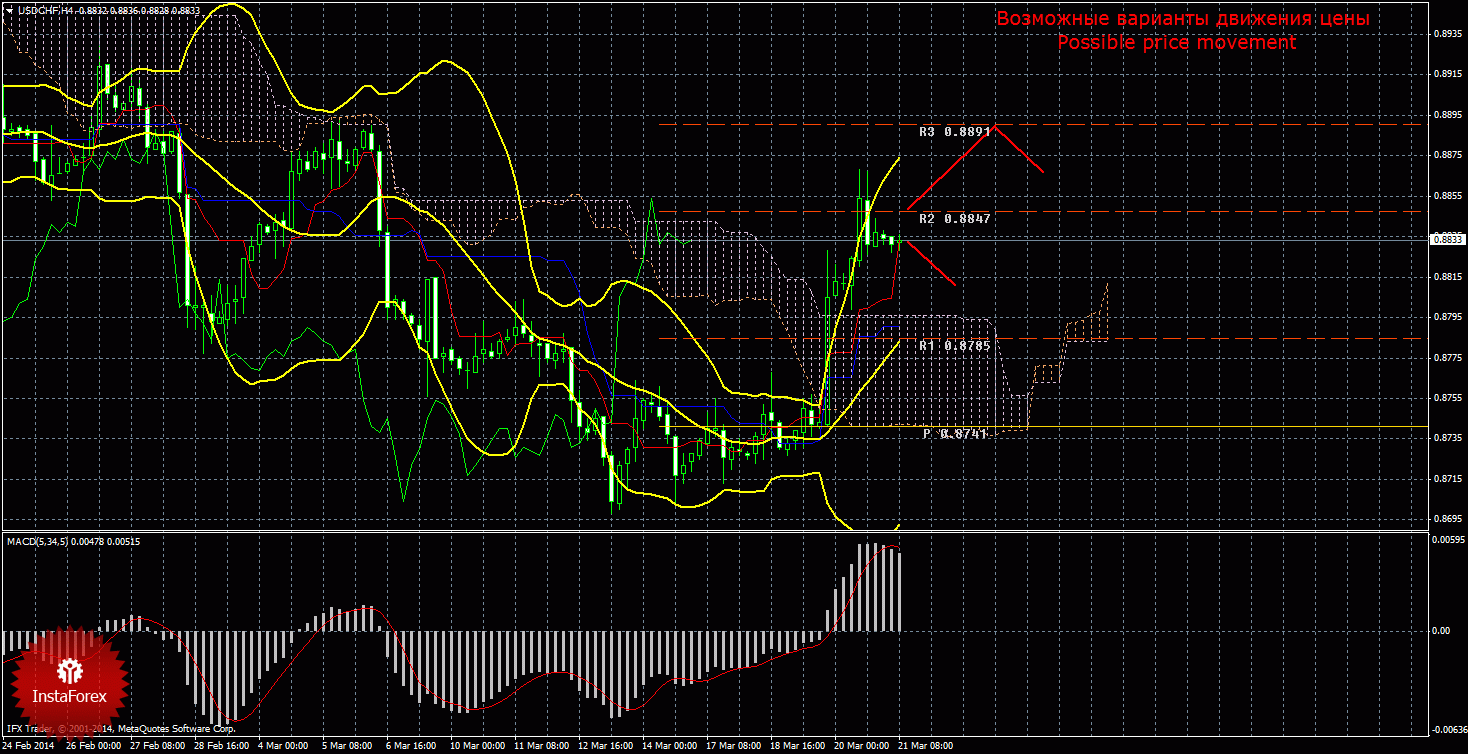Click the R2 0.8847 resistance label
The image size is (1468, 754).
(955, 218)
